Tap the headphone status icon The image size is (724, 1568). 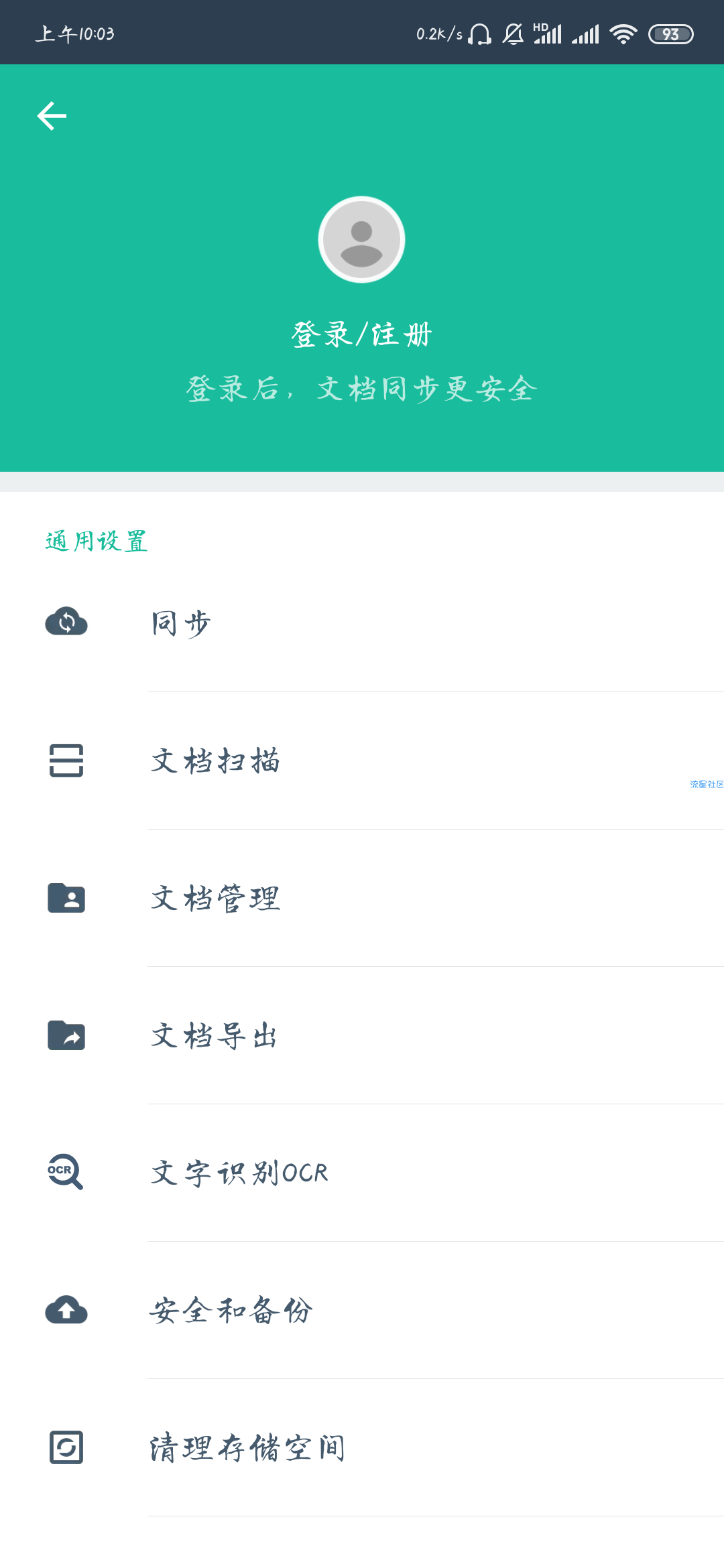[x=479, y=34]
